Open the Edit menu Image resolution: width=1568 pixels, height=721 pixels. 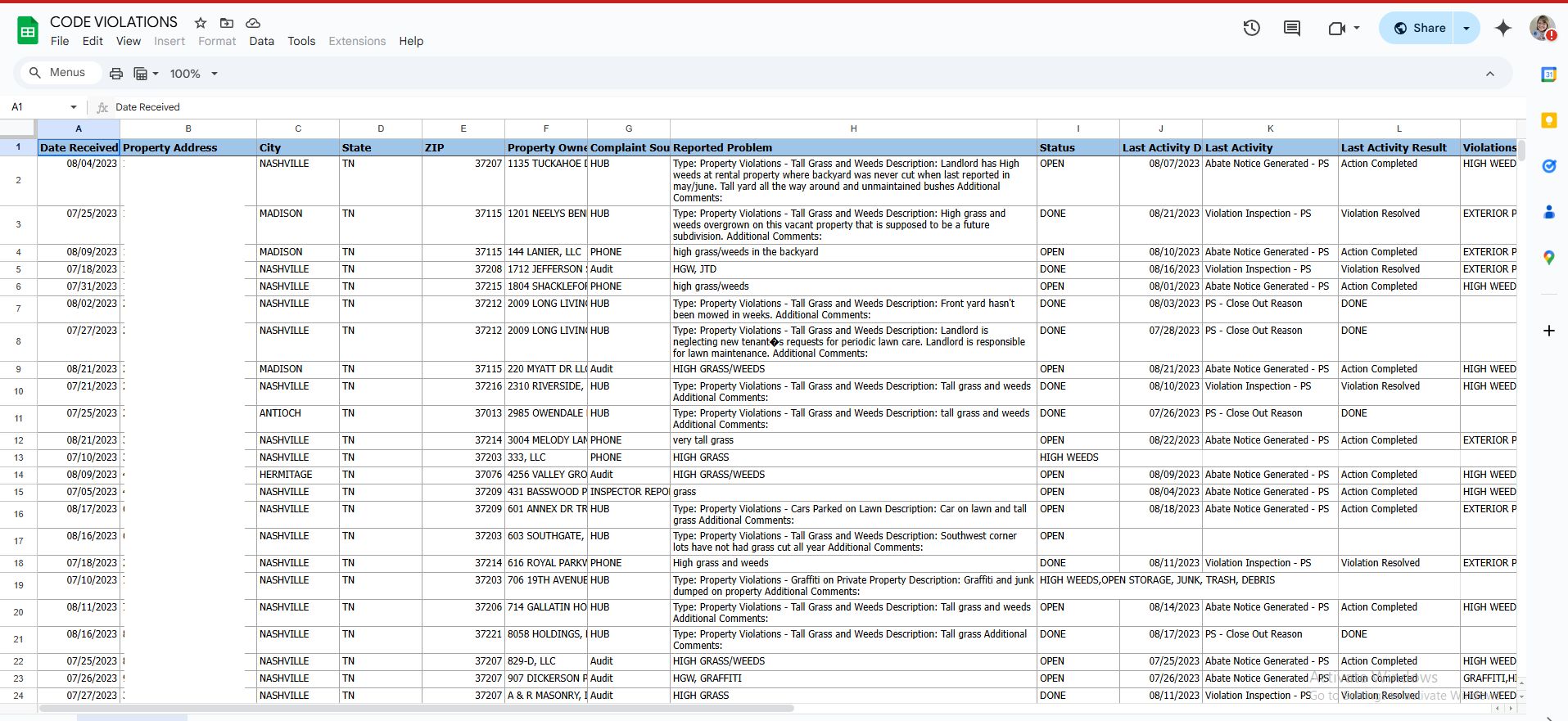click(93, 41)
